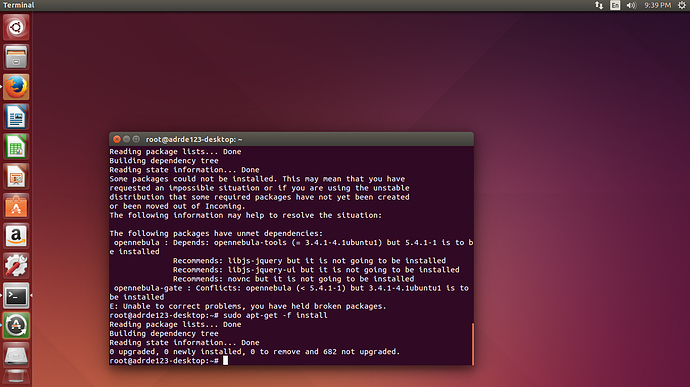Open Ubuntu Software Center icon
The height and width of the screenshot is (387, 690).
16,206
